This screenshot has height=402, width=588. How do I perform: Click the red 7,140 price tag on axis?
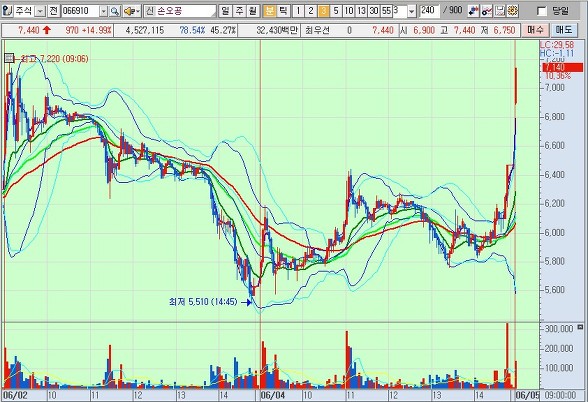point(562,68)
